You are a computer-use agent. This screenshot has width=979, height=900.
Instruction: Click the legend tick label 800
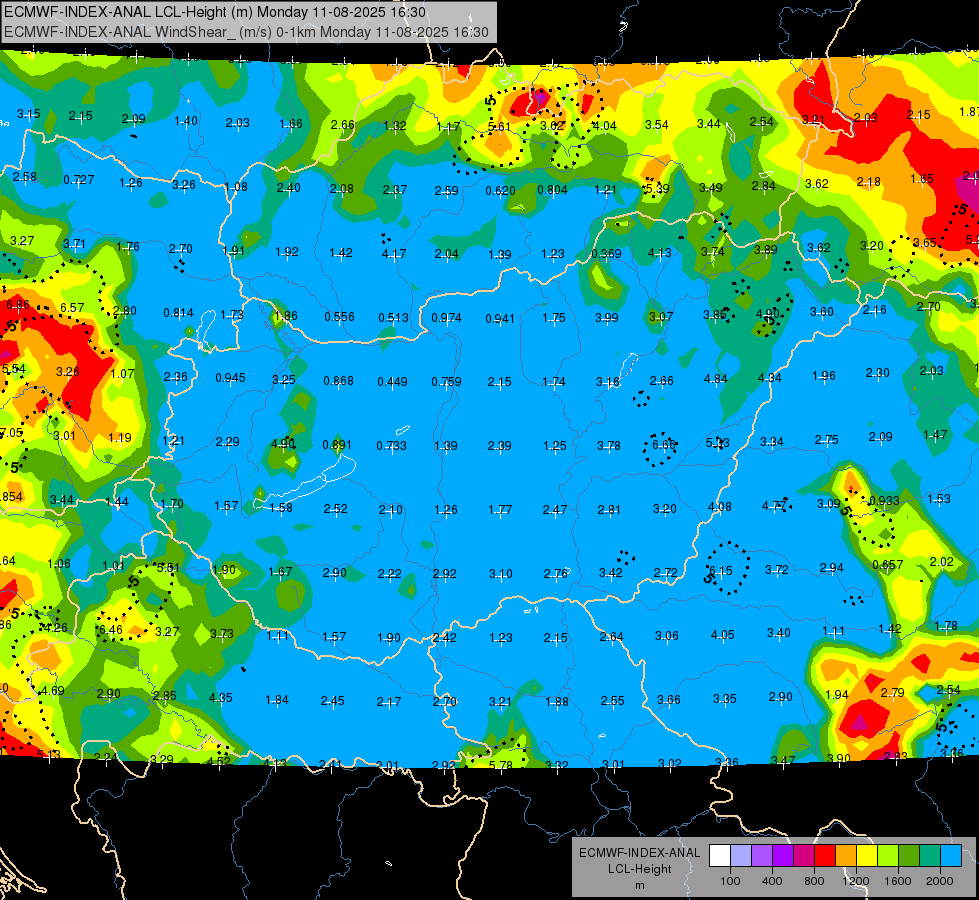[814, 881]
